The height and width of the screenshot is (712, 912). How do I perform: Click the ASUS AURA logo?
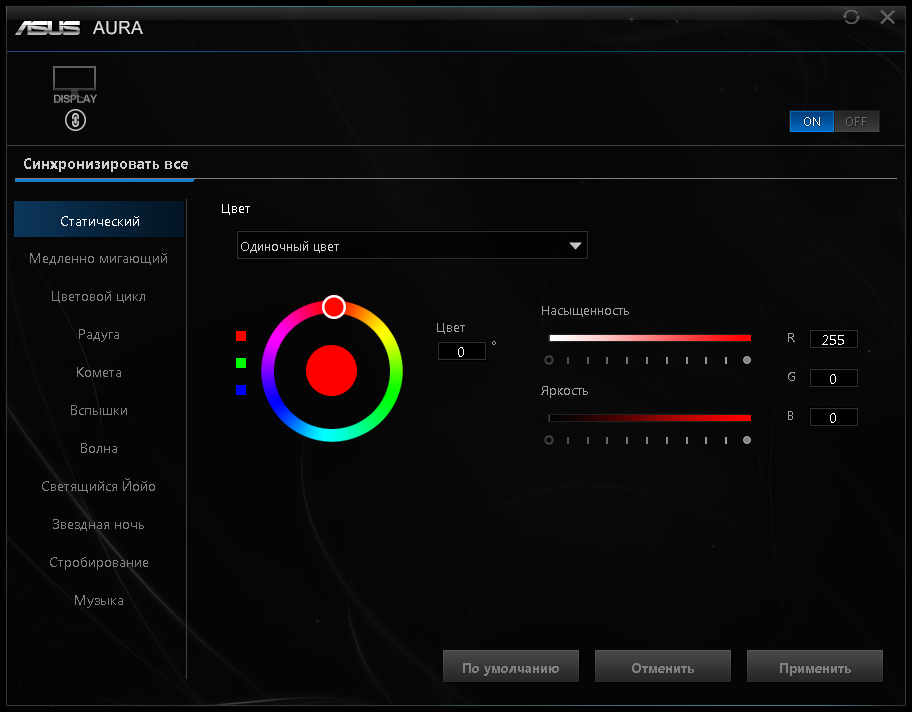point(79,27)
